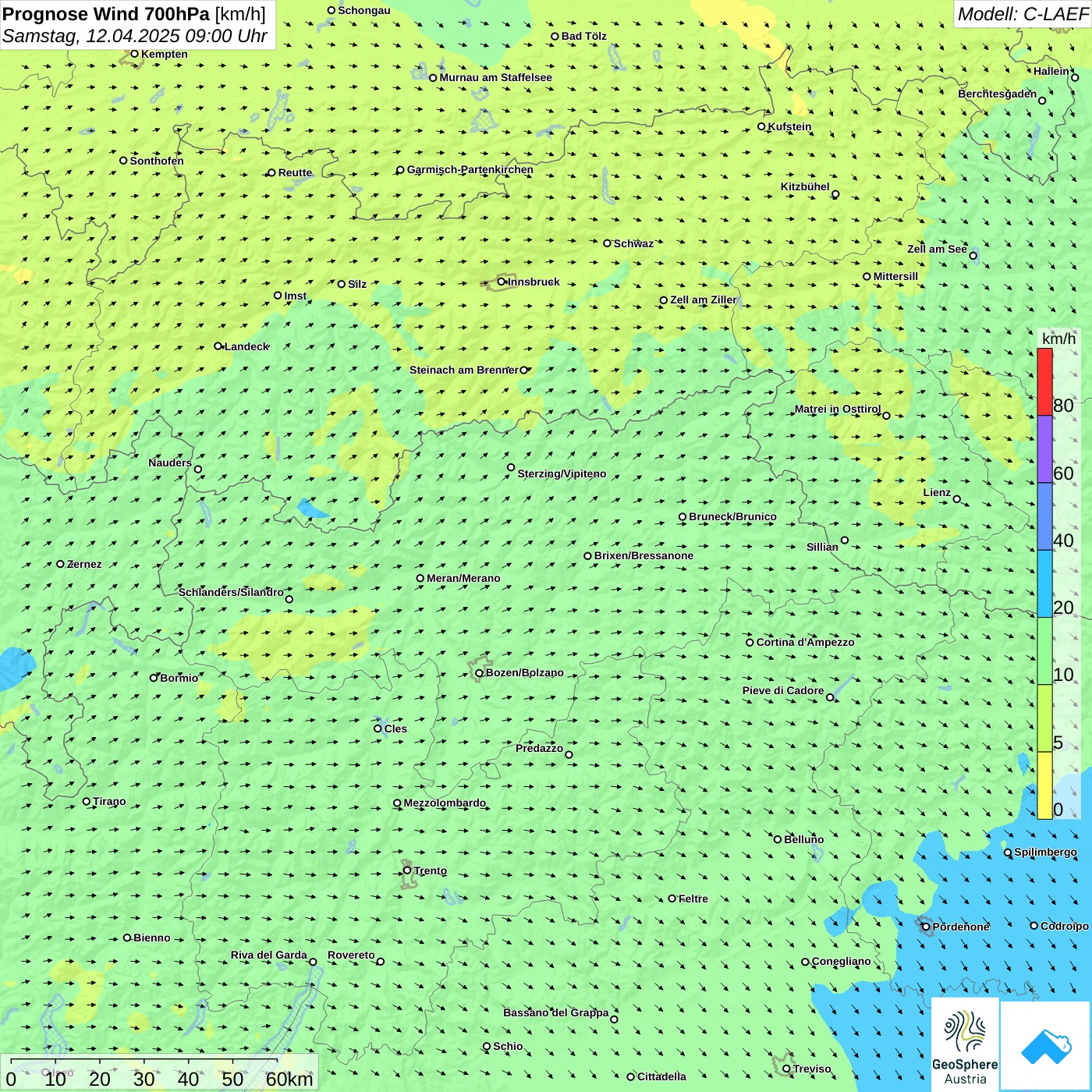This screenshot has width=1092, height=1092.
Task: Pick the light blue 20–40 legend segment
Action: pos(1044,584)
